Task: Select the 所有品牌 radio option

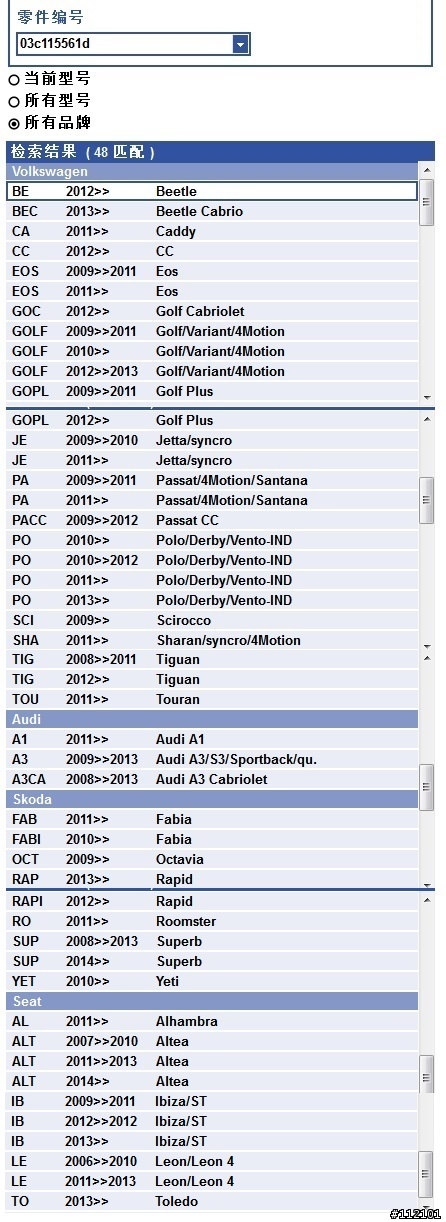Action: (x=14, y=123)
